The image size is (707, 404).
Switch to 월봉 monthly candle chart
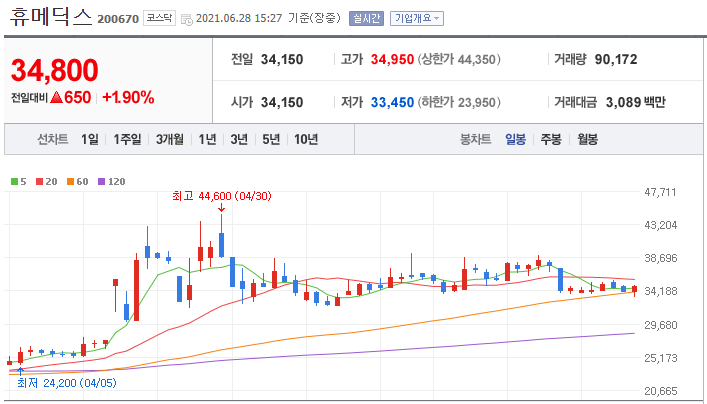(588, 139)
